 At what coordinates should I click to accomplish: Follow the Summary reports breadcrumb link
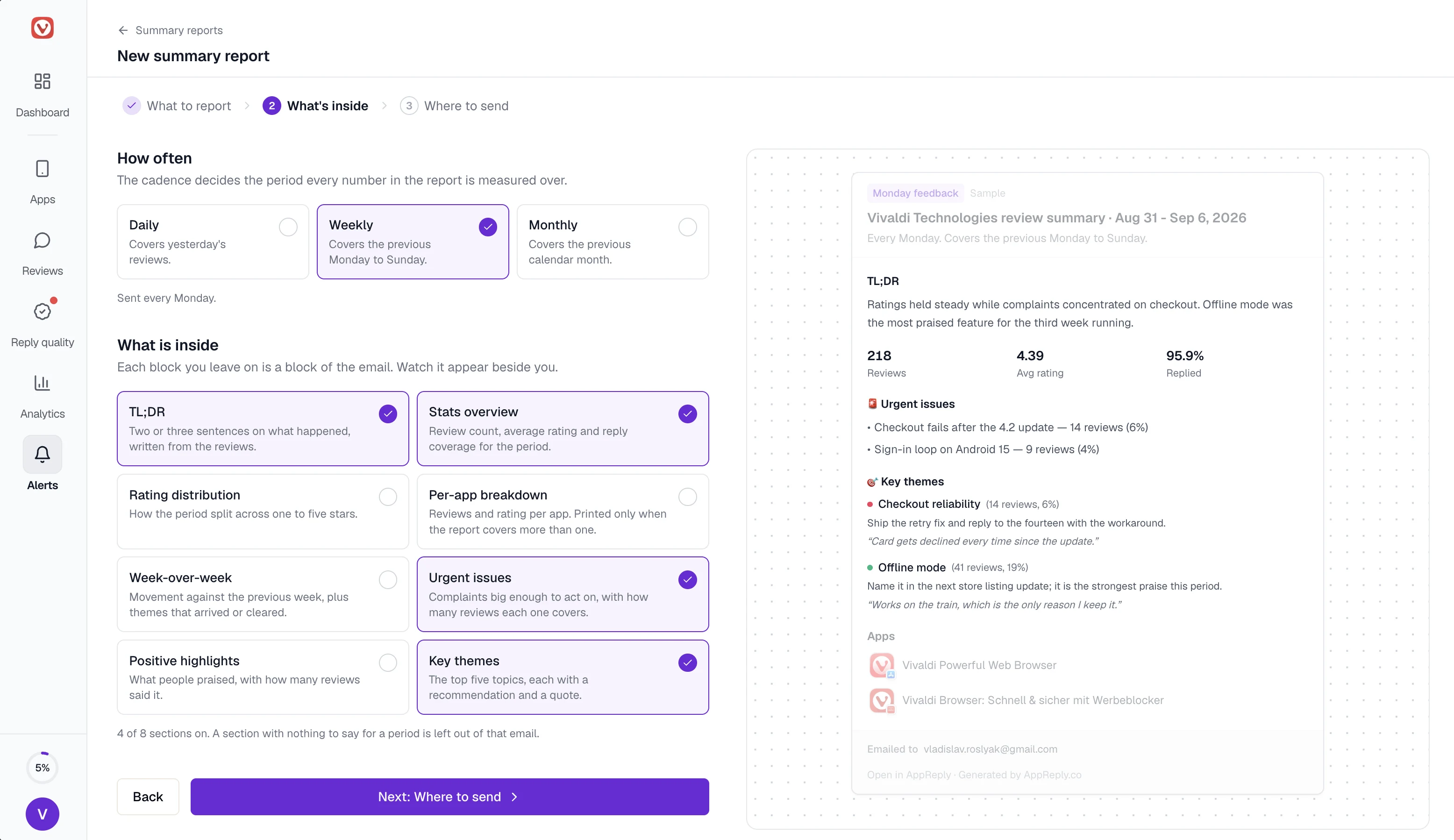pyautogui.click(x=179, y=30)
